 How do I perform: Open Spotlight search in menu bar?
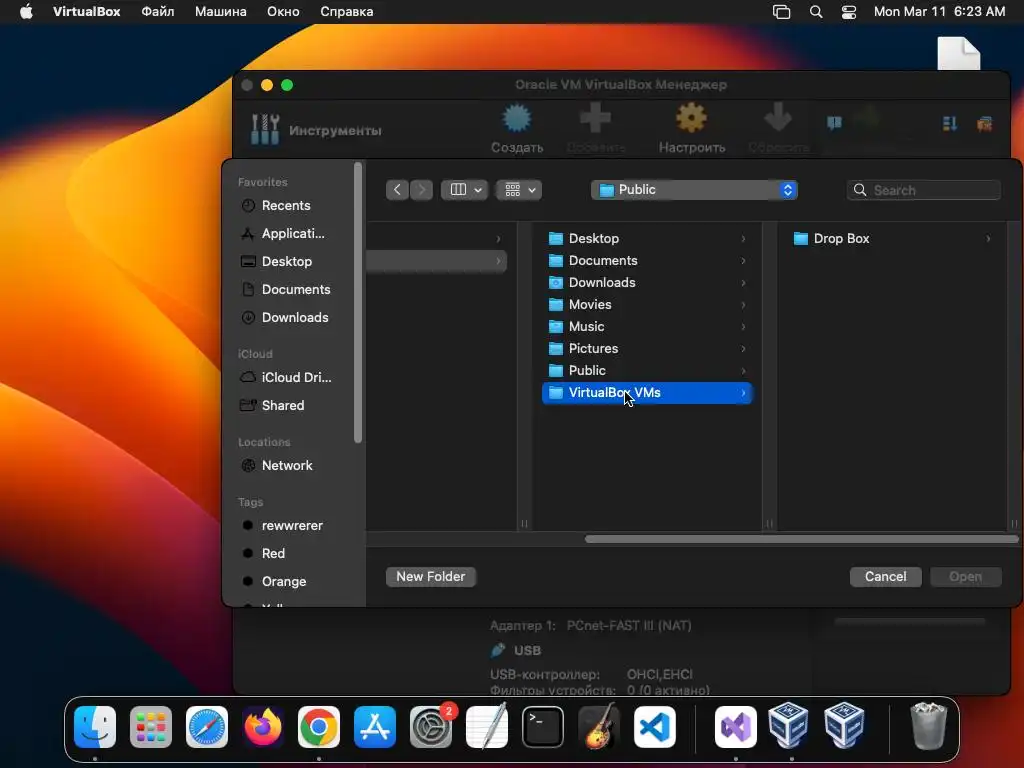816,12
